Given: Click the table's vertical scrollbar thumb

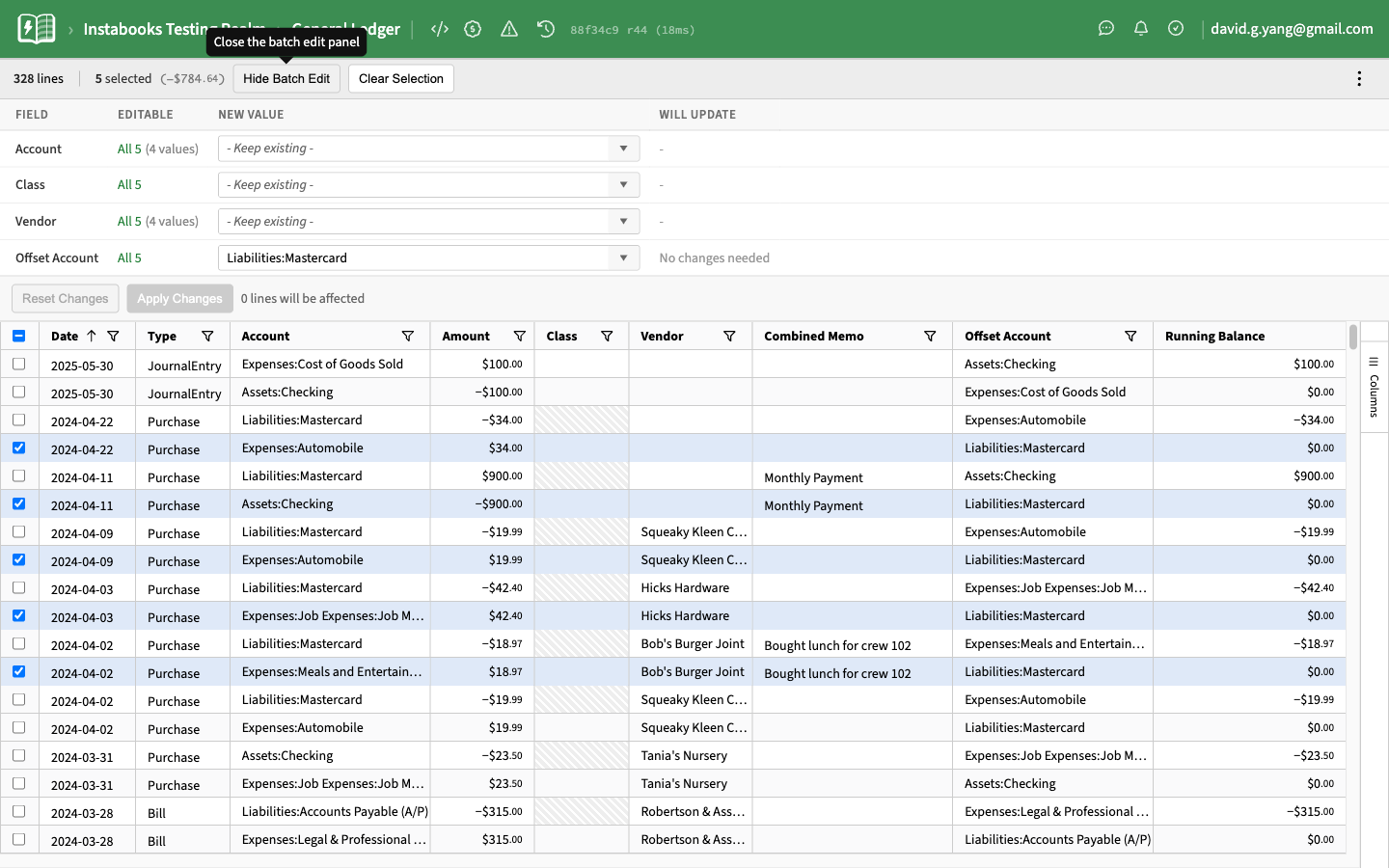Looking at the screenshot, I should (x=1353, y=337).
